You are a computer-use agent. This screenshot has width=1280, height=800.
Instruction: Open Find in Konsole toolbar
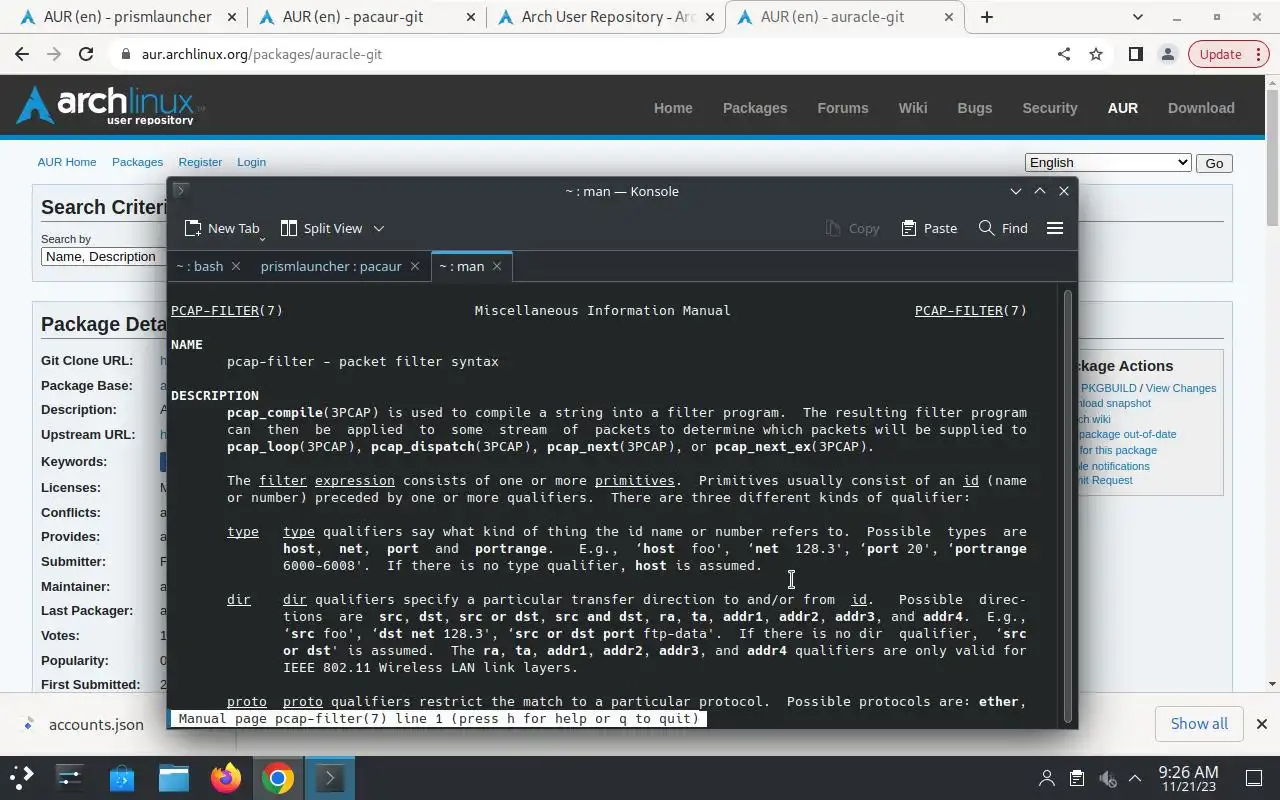point(1003,228)
